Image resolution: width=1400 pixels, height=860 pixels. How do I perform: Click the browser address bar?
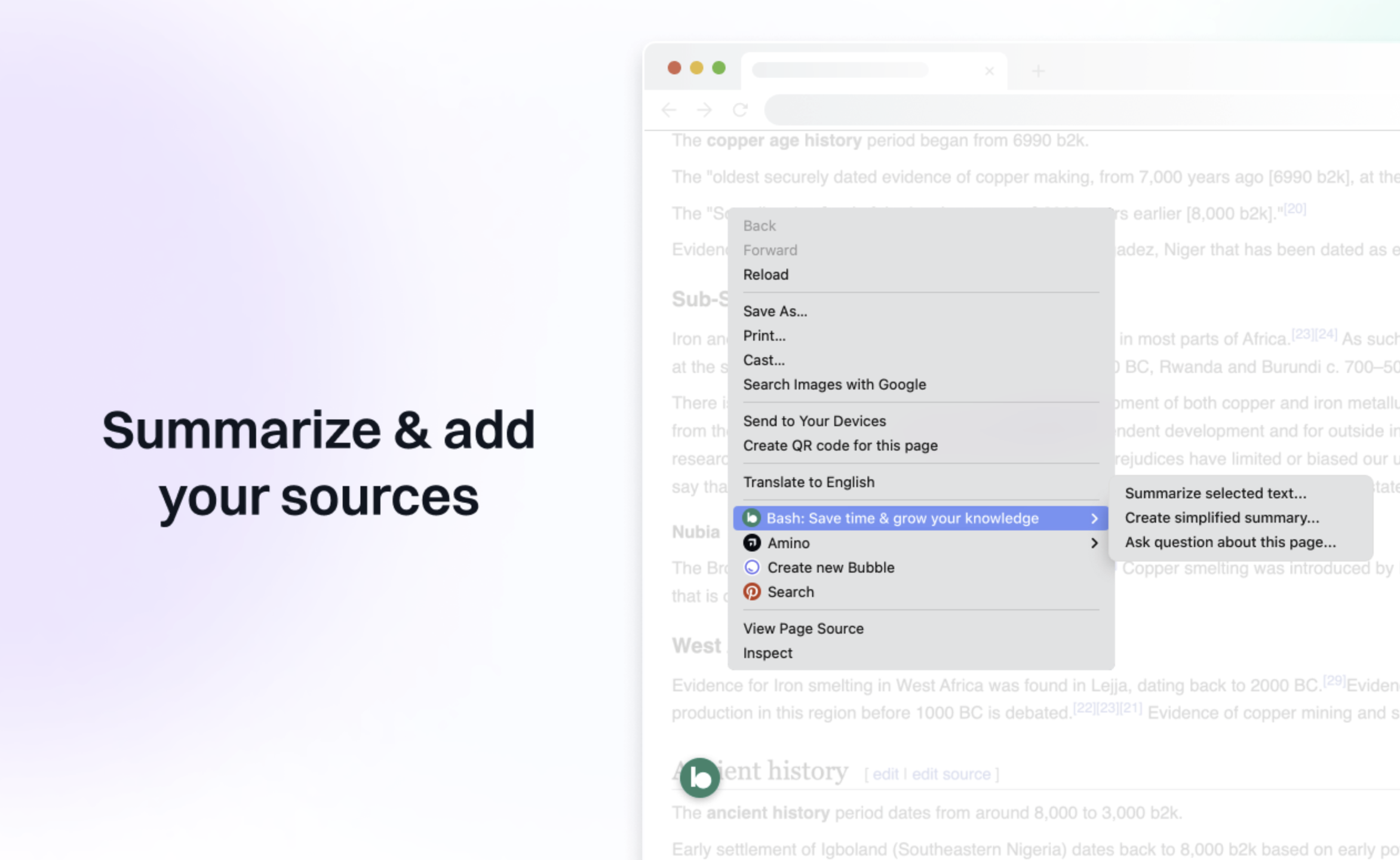[1075, 110]
